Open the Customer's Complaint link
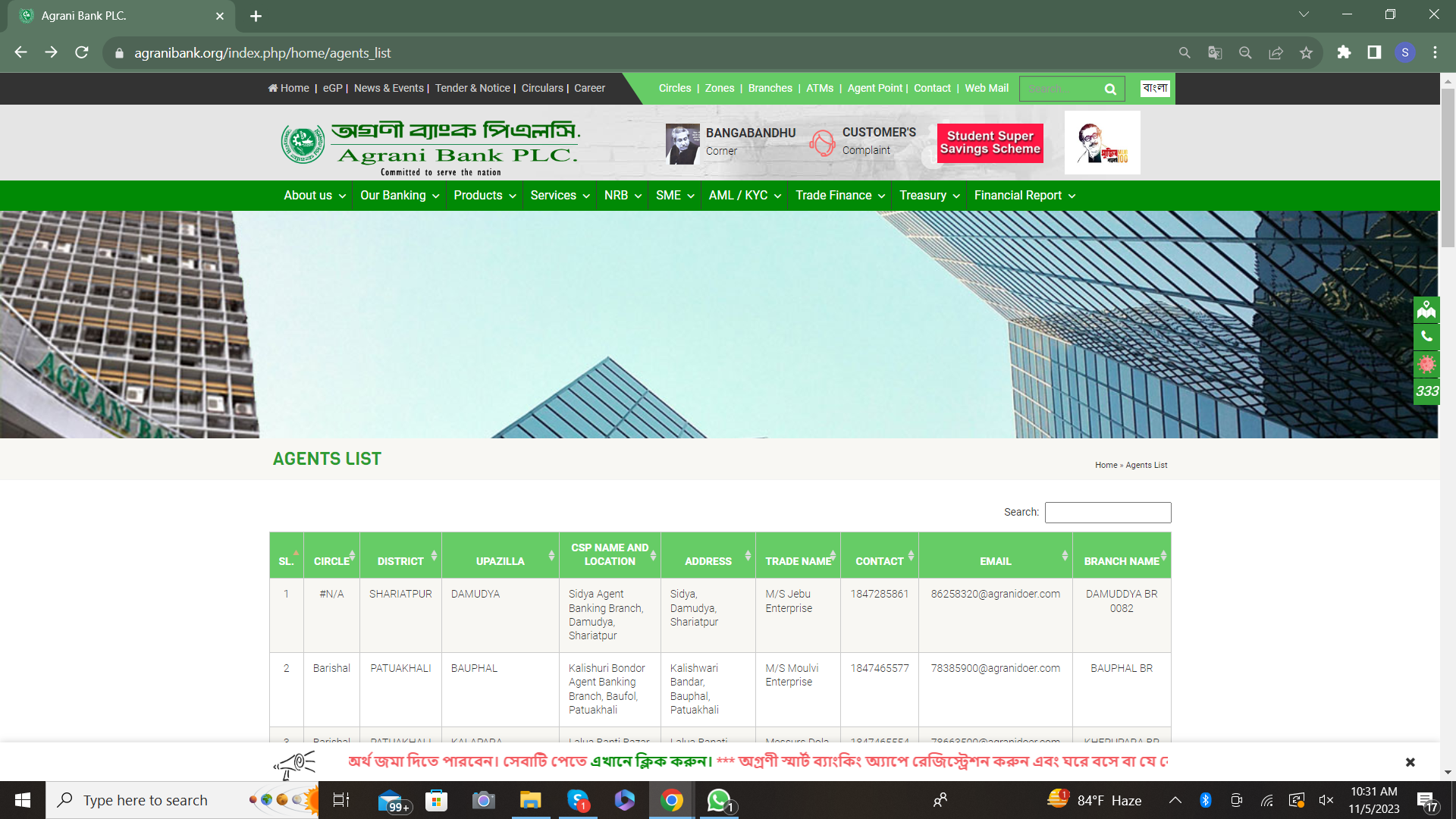The width and height of the screenshot is (1456, 819). 863,142
